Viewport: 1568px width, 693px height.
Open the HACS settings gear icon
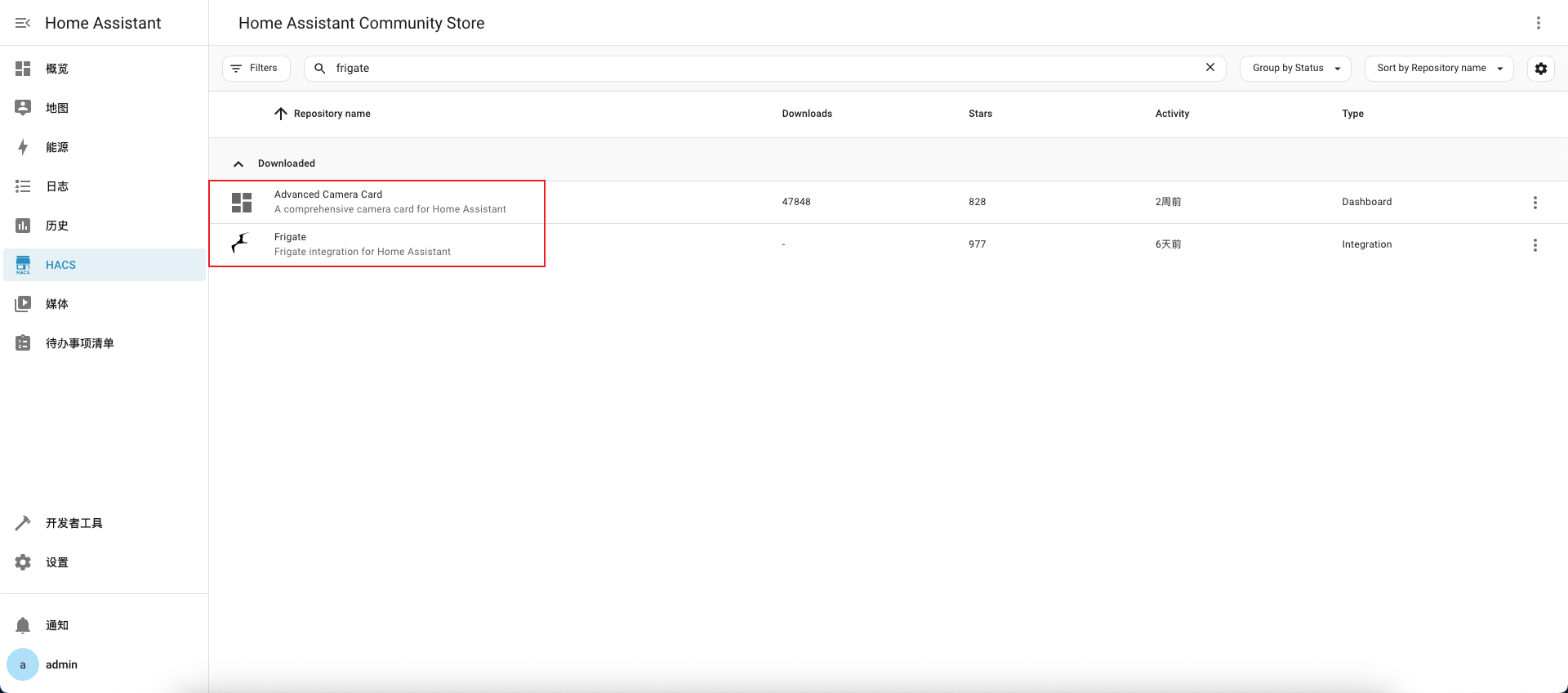click(1540, 69)
